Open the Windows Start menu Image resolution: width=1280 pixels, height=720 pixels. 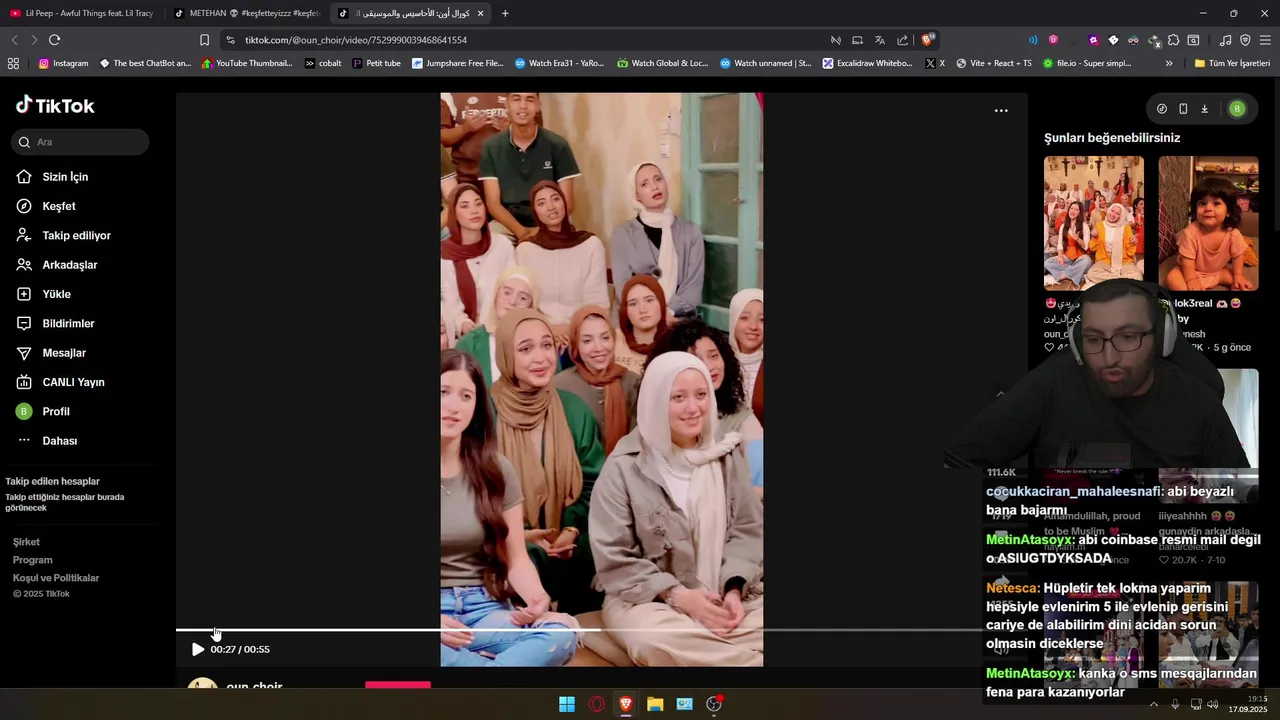pyautogui.click(x=567, y=704)
